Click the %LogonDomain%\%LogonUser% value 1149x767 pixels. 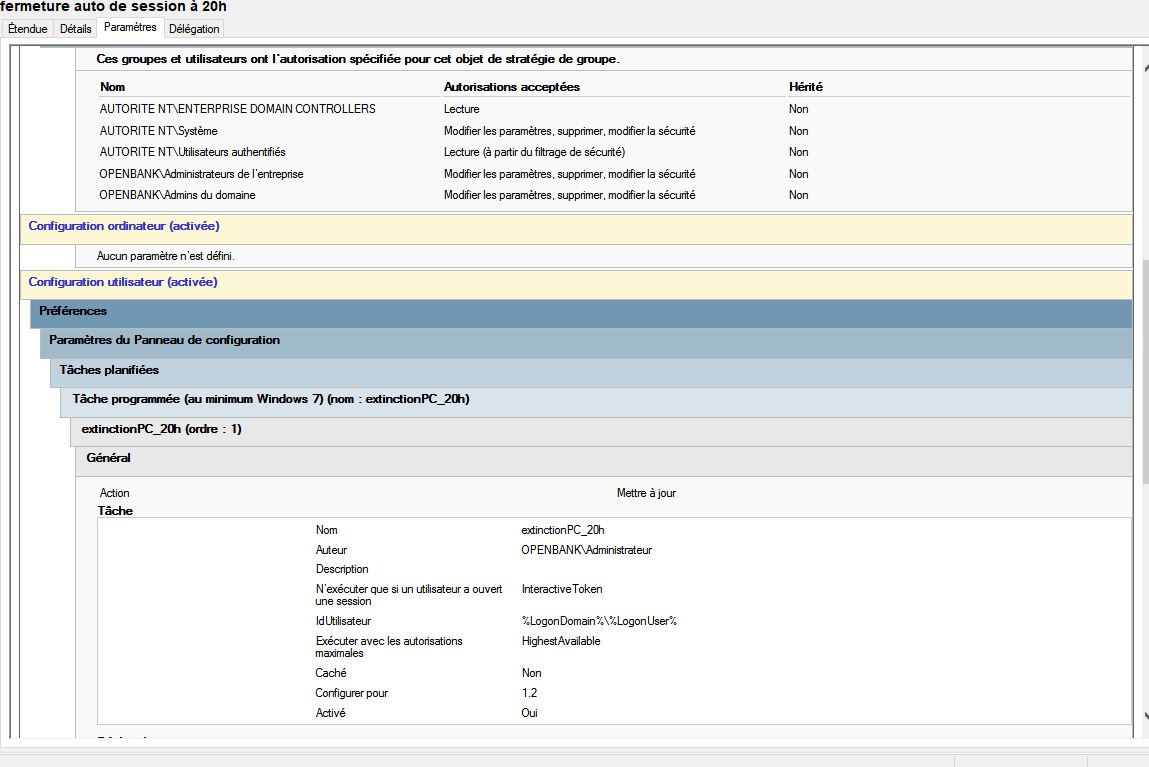(x=599, y=621)
